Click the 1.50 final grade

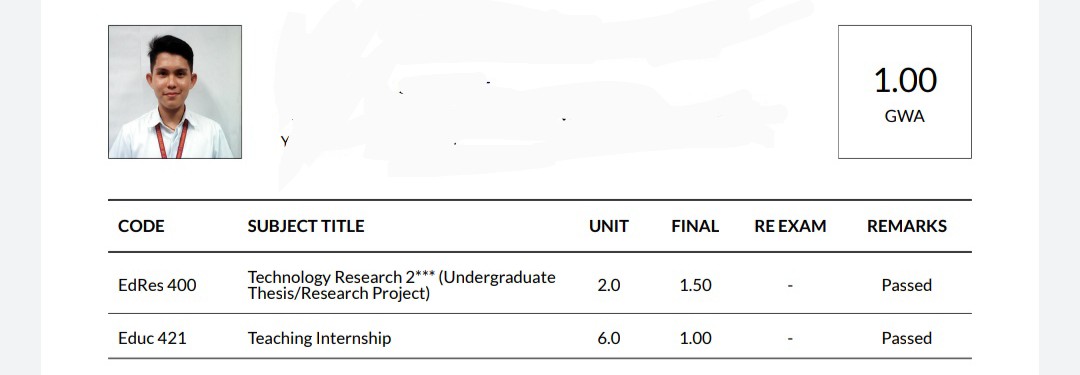click(x=695, y=285)
